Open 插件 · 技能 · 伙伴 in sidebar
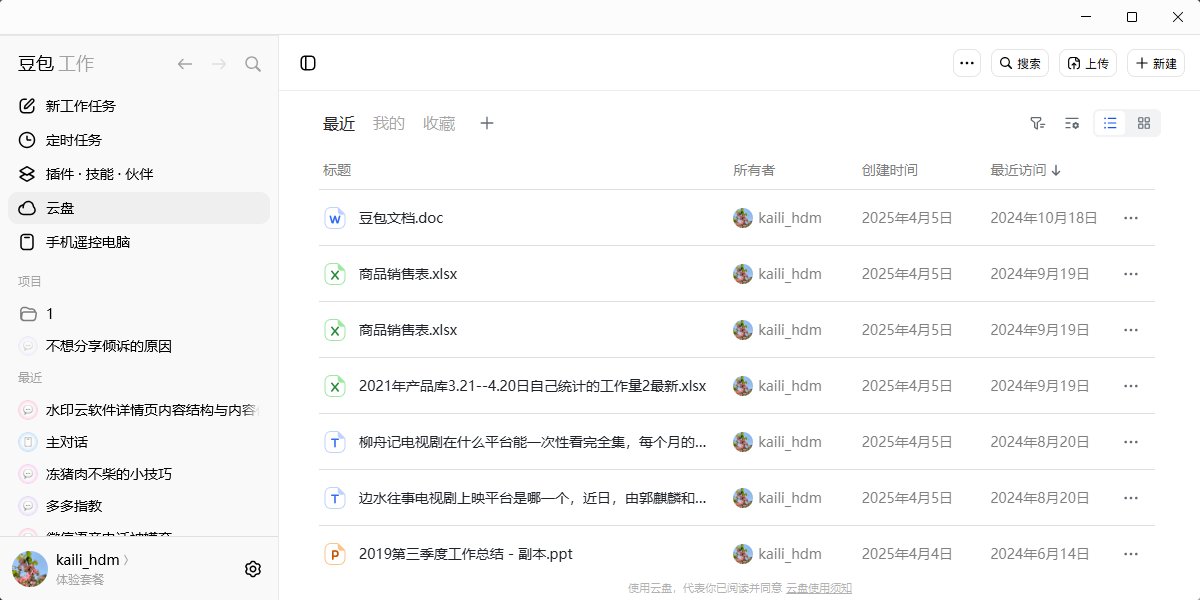The image size is (1200, 600). click(x=139, y=174)
